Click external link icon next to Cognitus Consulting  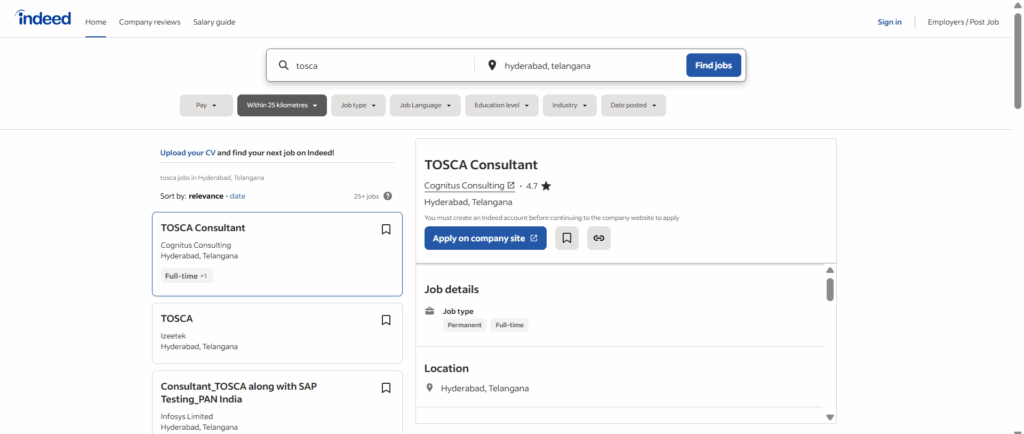[511, 185]
